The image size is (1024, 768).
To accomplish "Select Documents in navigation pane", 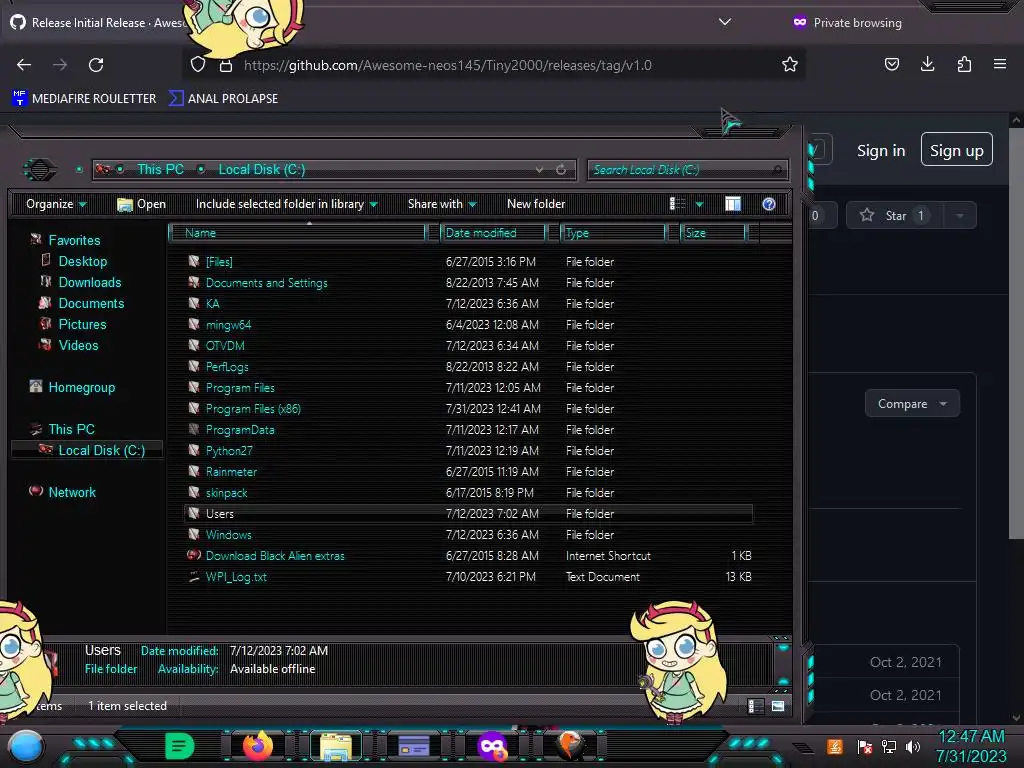I will point(91,303).
